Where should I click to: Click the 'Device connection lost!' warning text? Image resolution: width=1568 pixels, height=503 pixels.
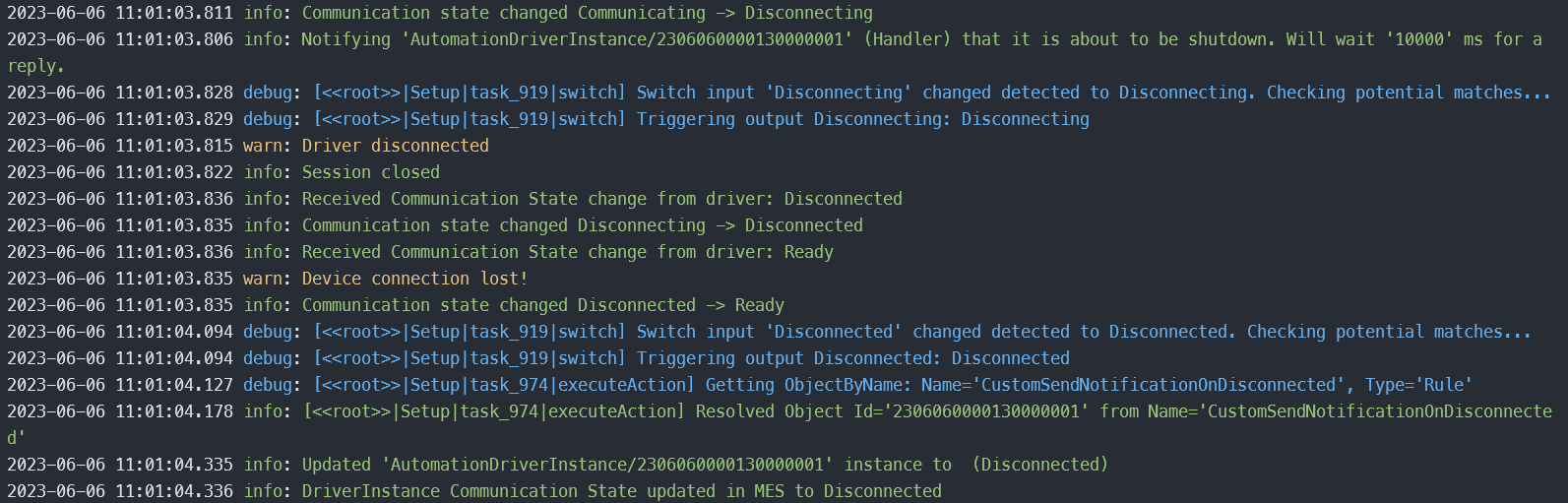click(x=414, y=279)
